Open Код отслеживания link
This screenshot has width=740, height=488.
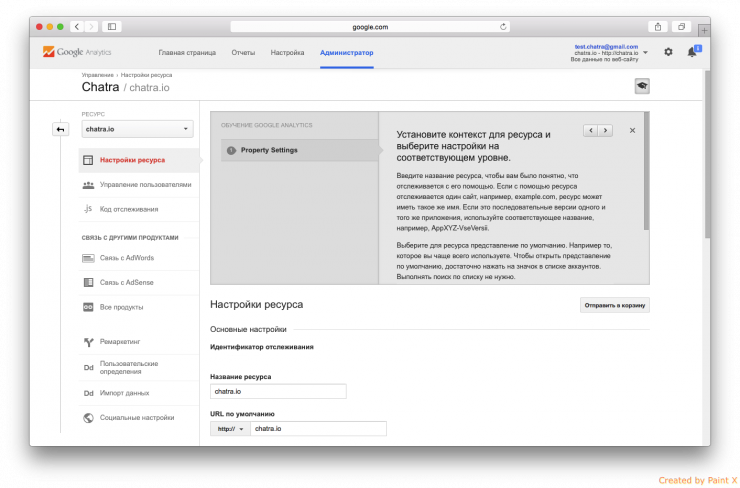129,209
